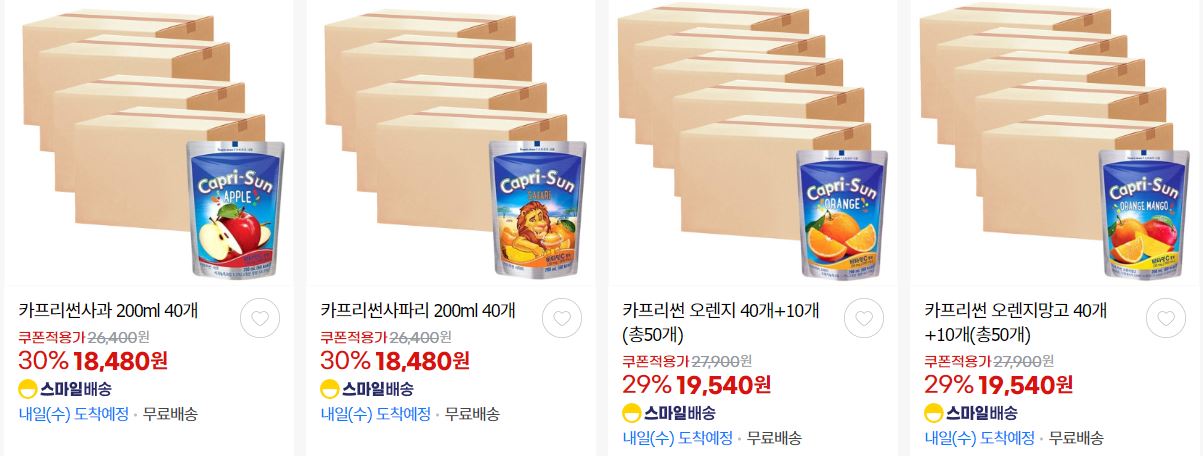
Task: Select 스마일배송 icon on orange mango item
Action: (971, 413)
